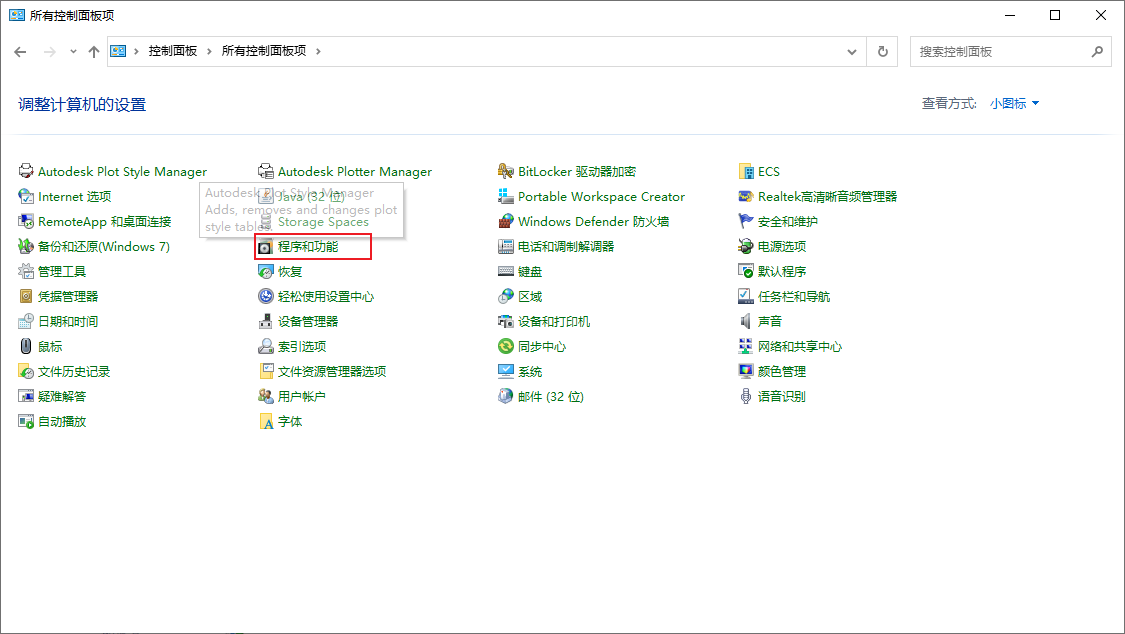The image size is (1125, 634).
Task: Open the 默认程序 icon
Action: tap(745, 272)
